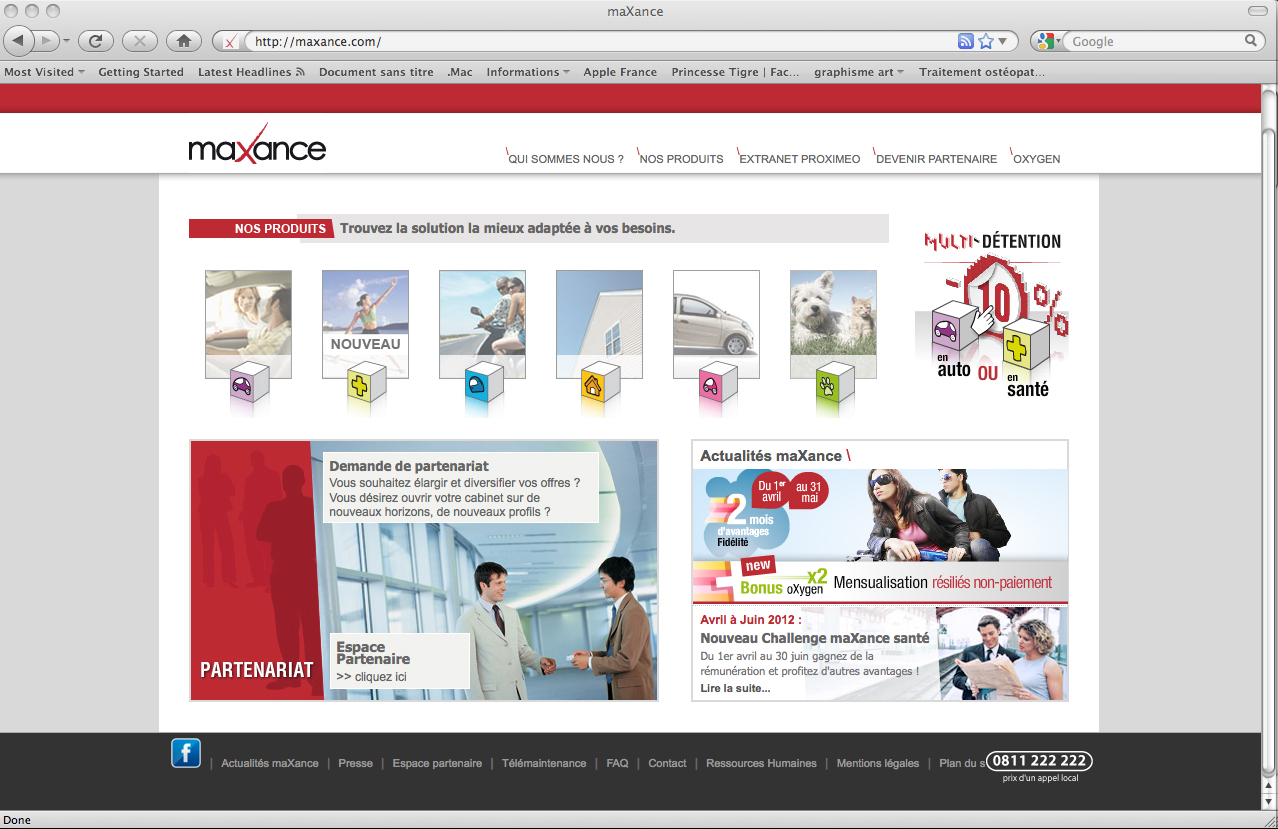Open the Apple France bookmark

tap(620, 72)
